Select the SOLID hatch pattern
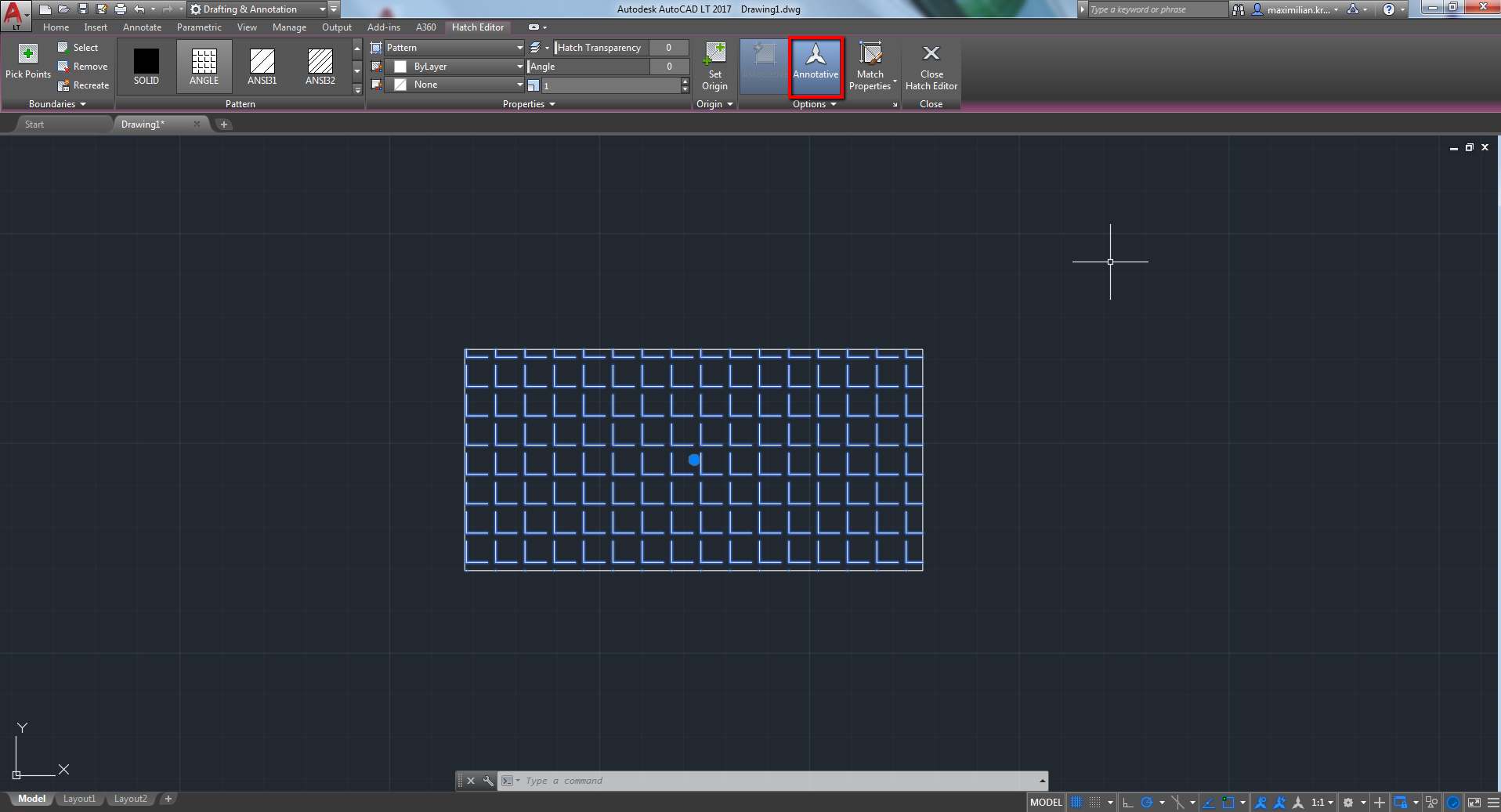Viewport: 1501px width, 812px height. (x=146, y=67)
